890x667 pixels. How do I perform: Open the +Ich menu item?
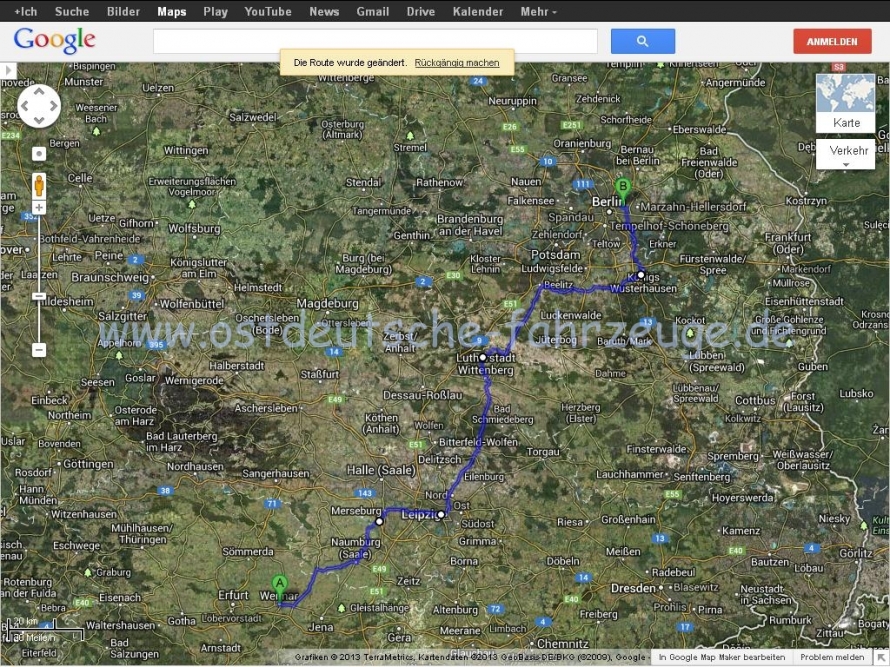click(x=26, y=11)
